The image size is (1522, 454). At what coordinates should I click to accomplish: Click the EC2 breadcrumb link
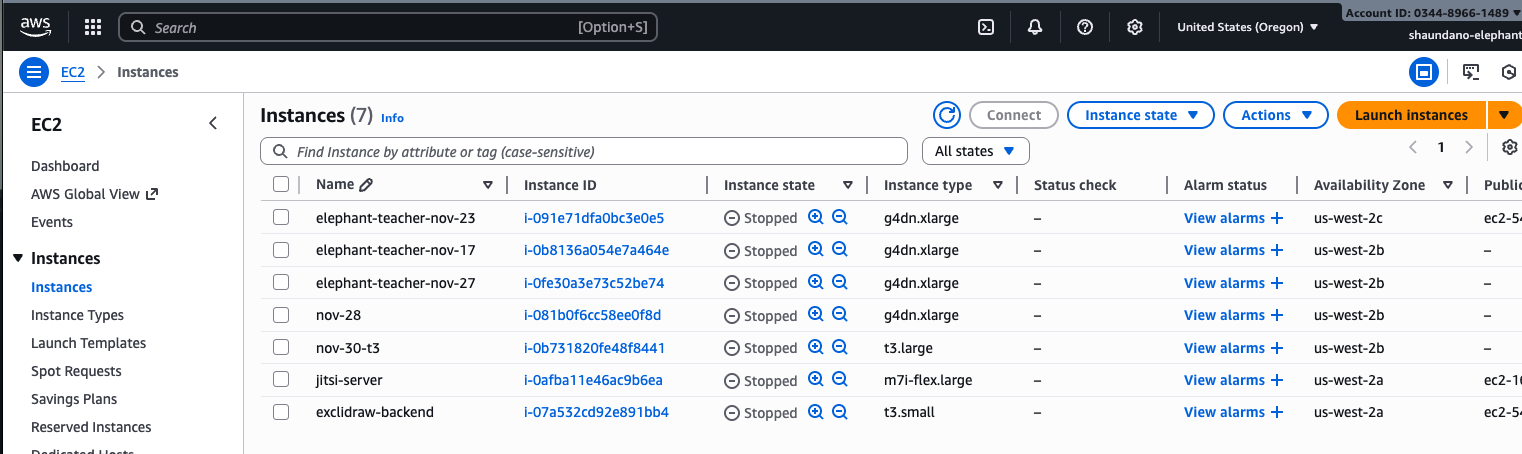[x=73, y=72]
